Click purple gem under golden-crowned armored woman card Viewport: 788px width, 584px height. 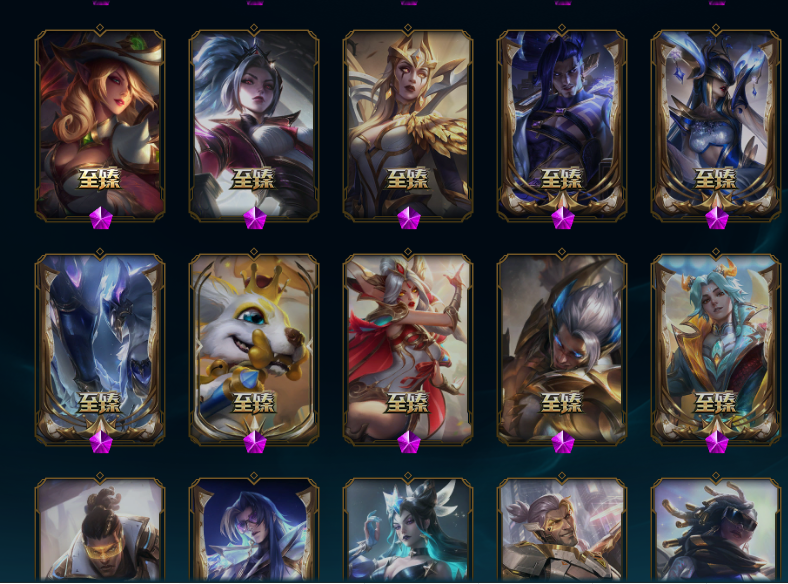click(408, 218)
